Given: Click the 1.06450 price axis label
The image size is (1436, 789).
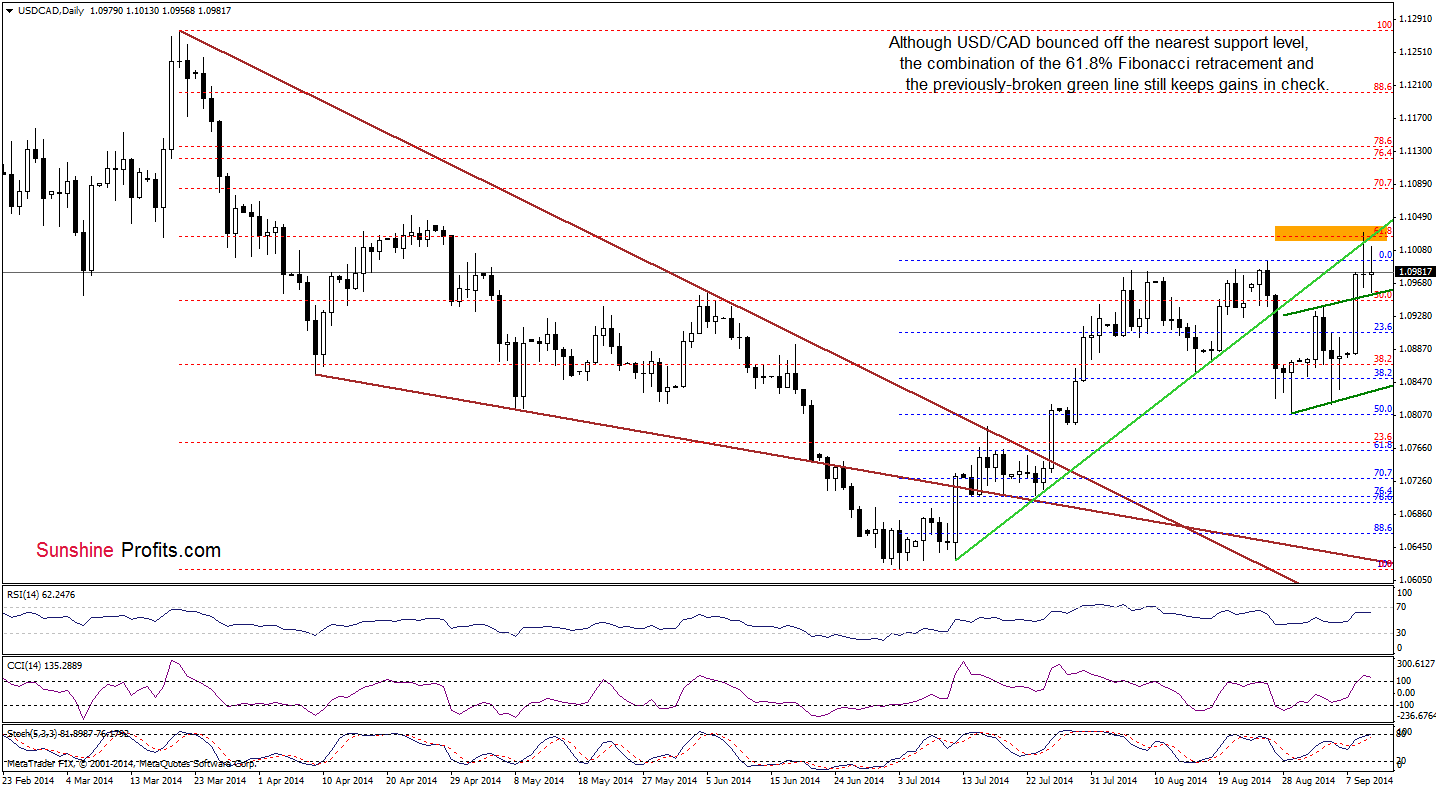Looking at the screenshot, I should click(x=1413, y=547).
